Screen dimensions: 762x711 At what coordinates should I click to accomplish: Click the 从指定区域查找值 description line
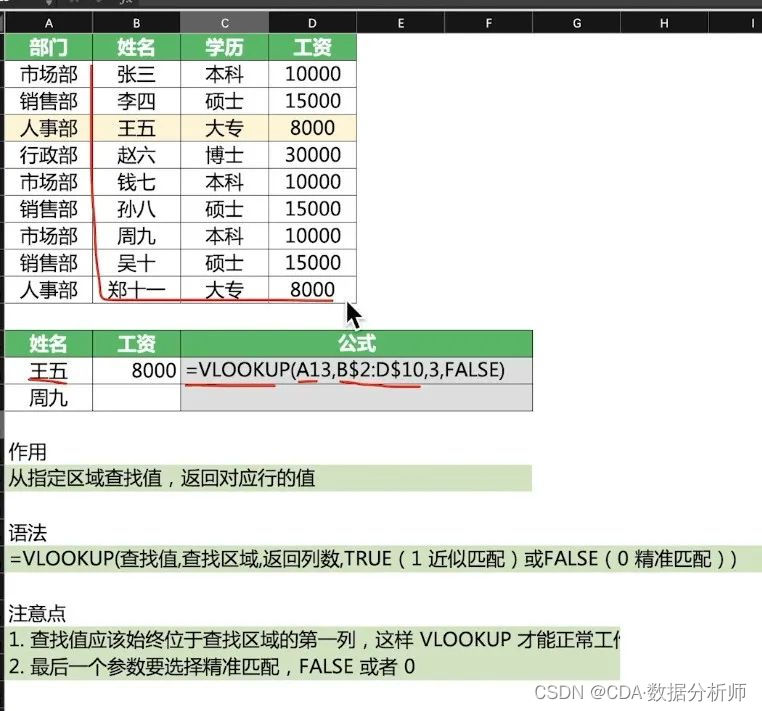click(268, 478)
